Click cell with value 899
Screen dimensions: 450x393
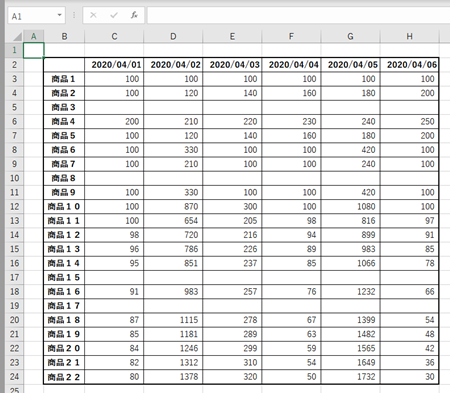(350, 235)
